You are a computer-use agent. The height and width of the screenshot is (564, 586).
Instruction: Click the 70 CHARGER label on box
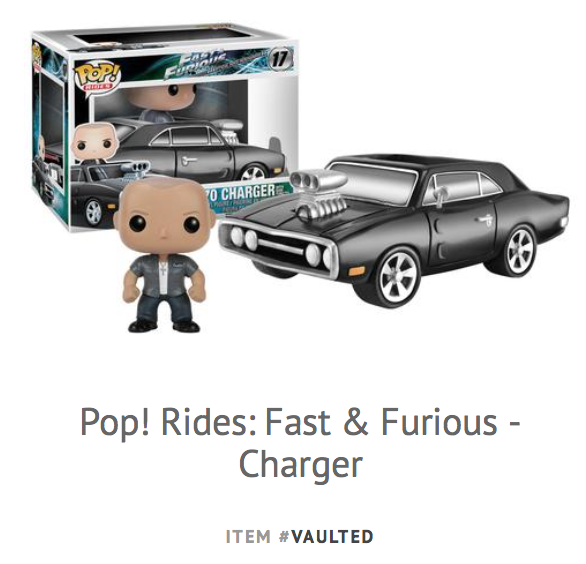[245, 192]
